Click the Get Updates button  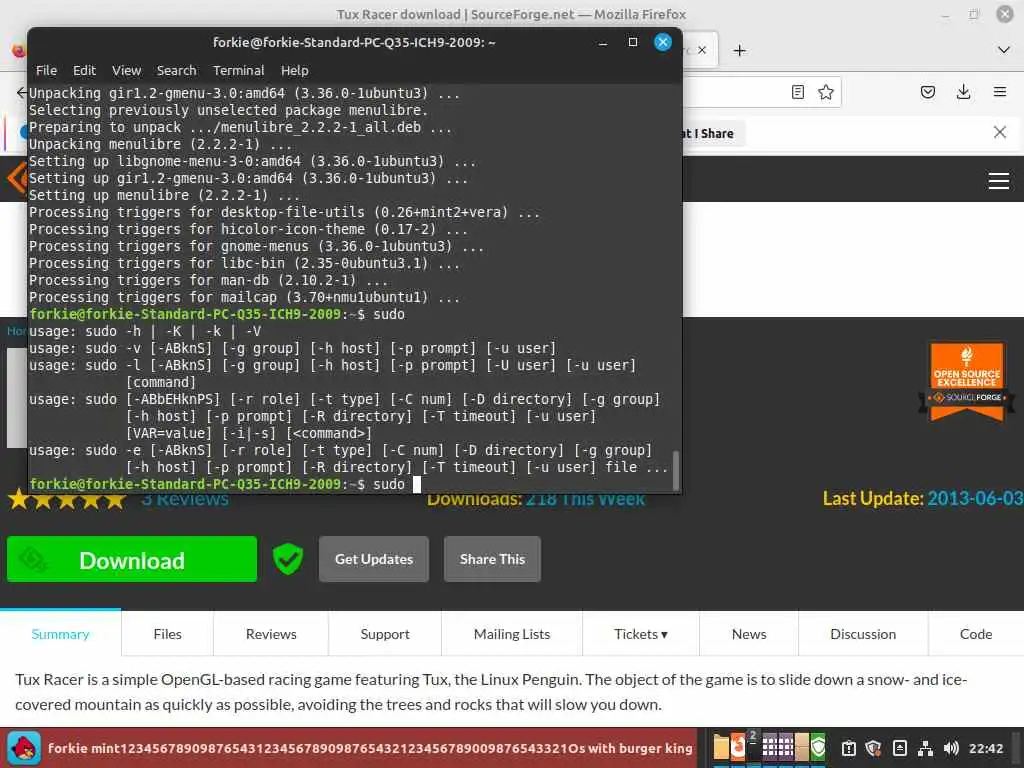click(x=374, y=559)
